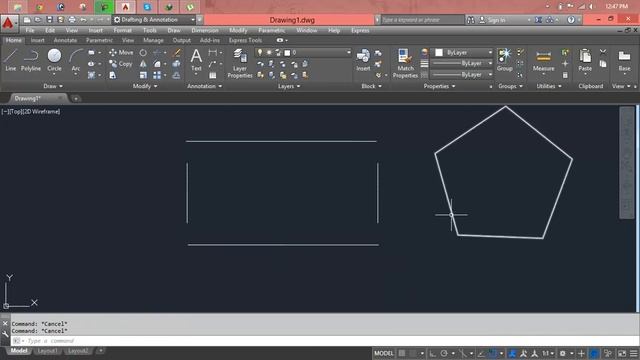Switch to the Layout1 tab
Screen dimensions: 640x360
tap(47, 351)
